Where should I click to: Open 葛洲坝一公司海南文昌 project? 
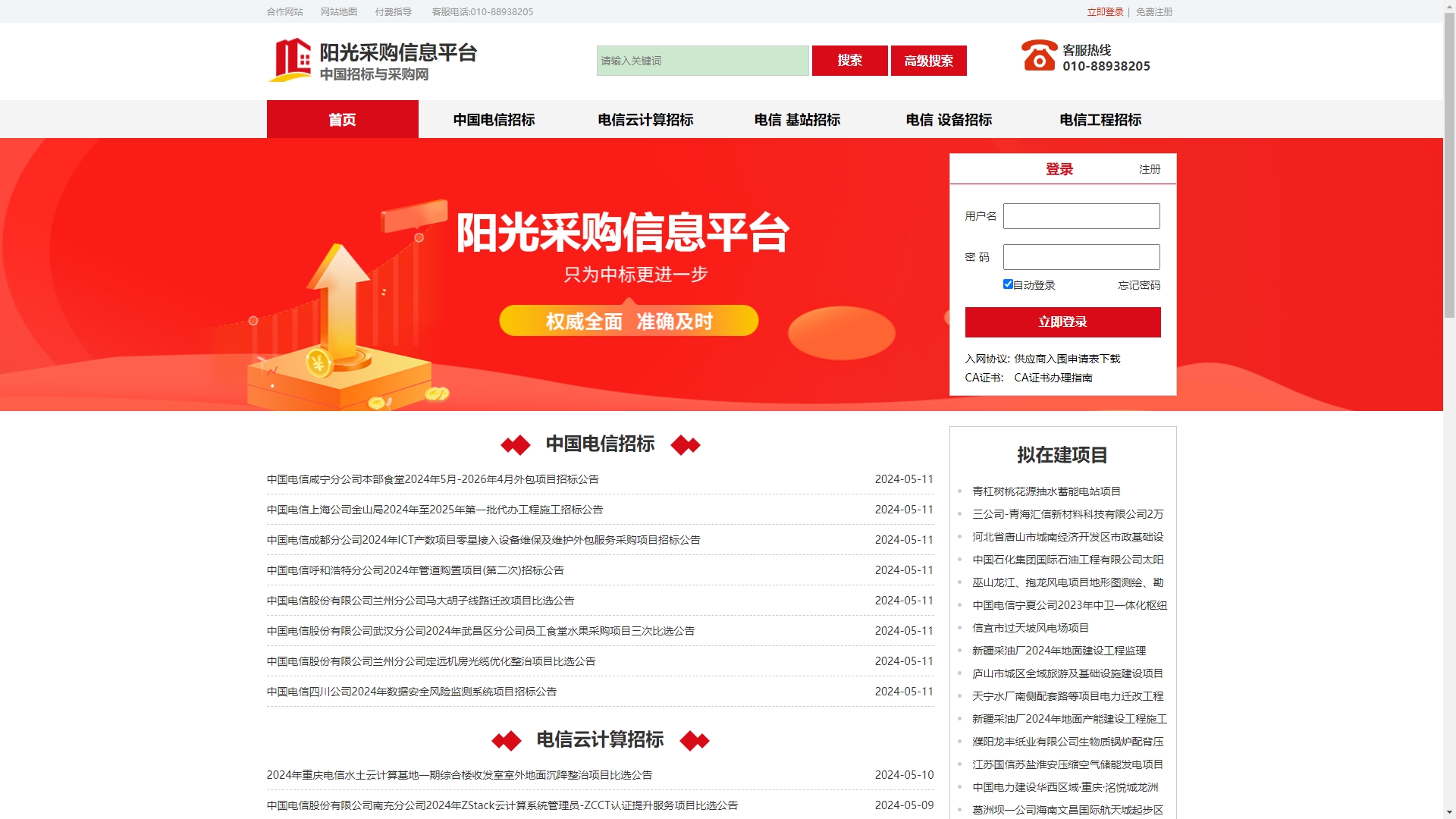point(1068,810)
